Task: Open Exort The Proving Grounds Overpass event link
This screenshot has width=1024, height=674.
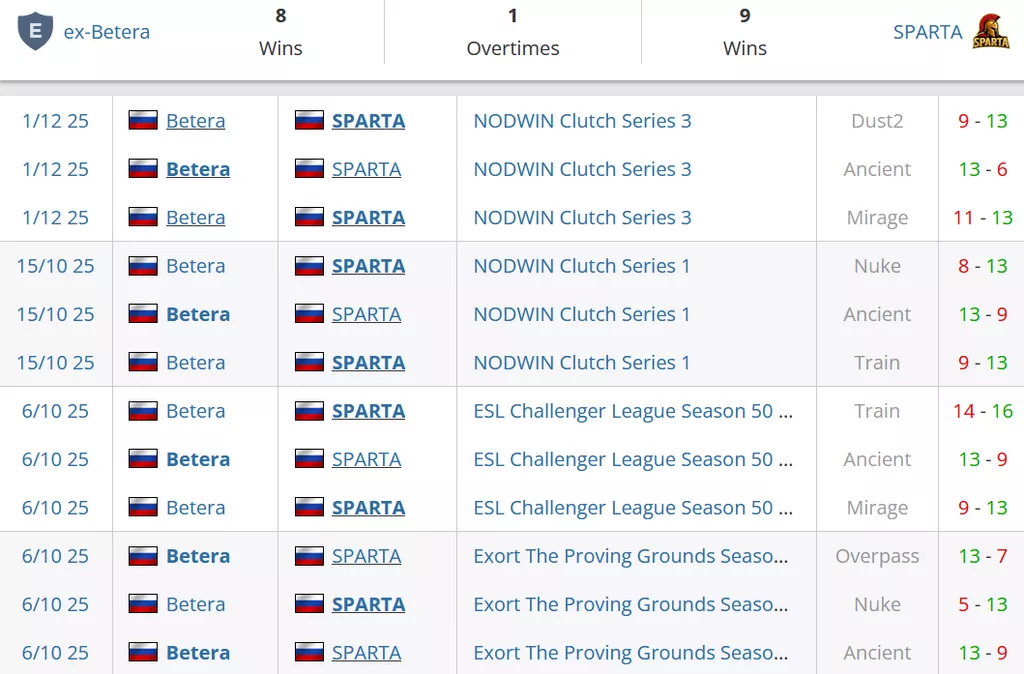Action: click(630, 556)
